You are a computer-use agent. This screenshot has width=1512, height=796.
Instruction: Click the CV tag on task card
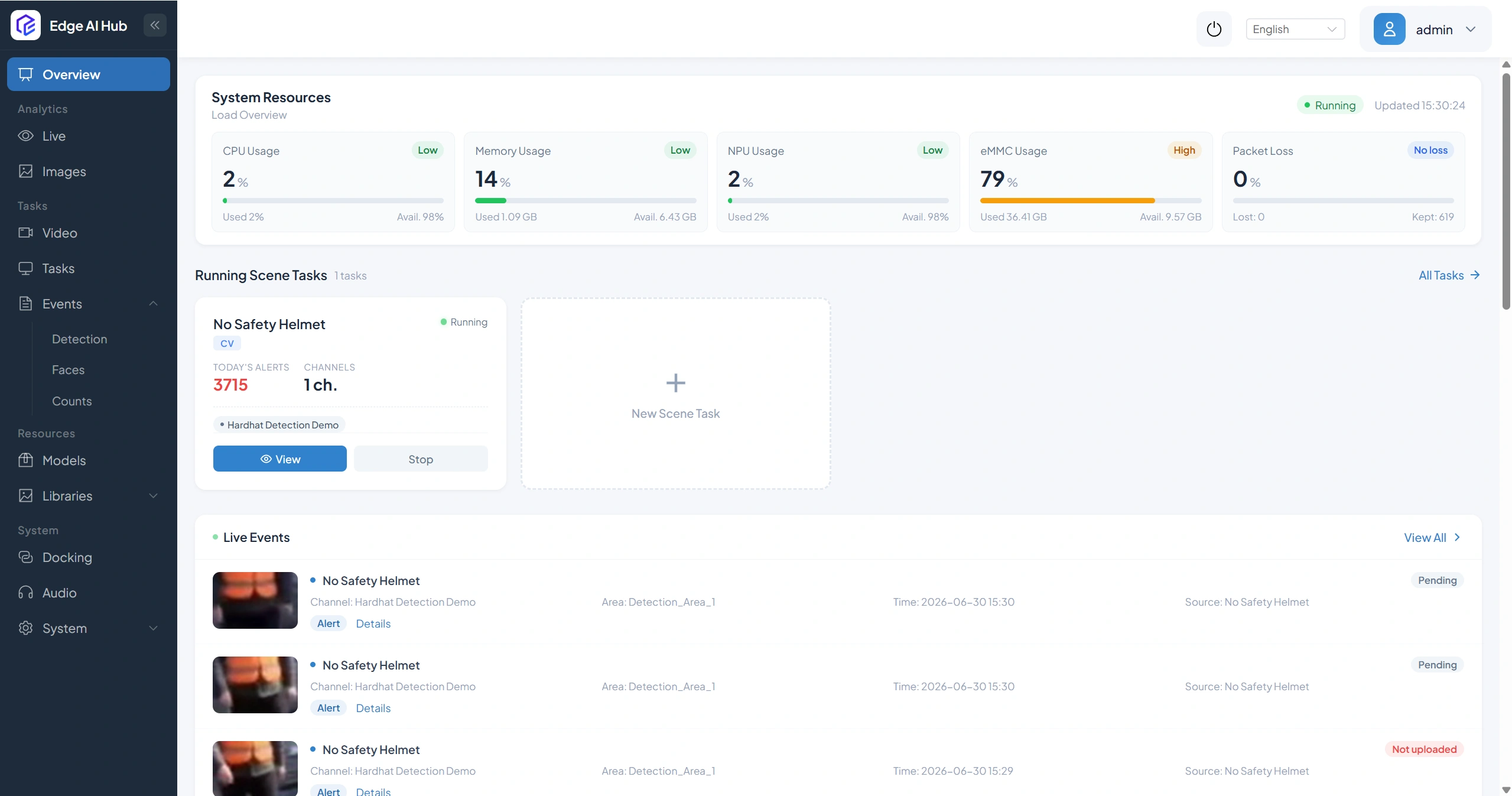click(227, 343)
